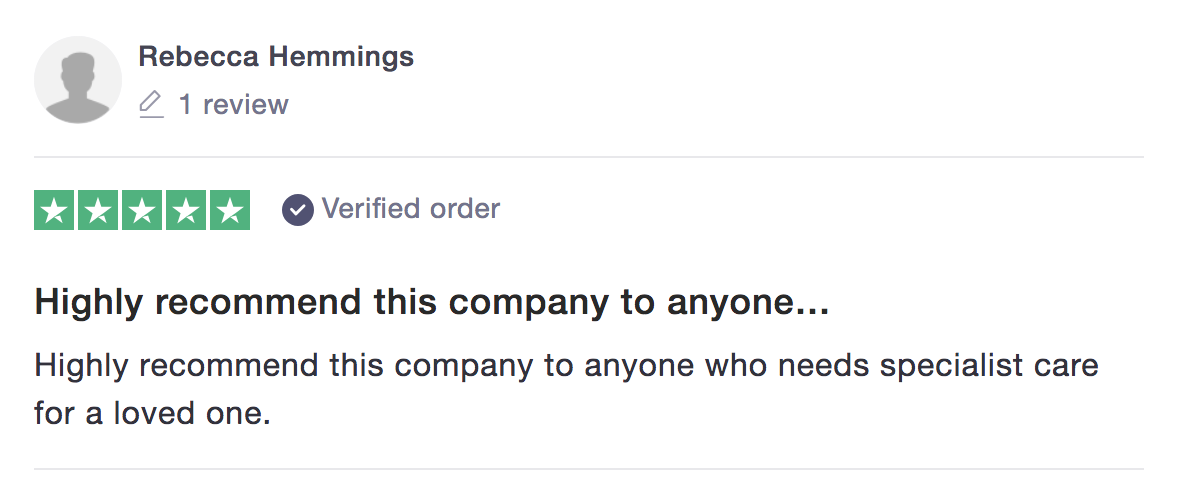1180x498 pixels.
Task: Click the pencil icon beside review count
Action: tap(151, 104)
